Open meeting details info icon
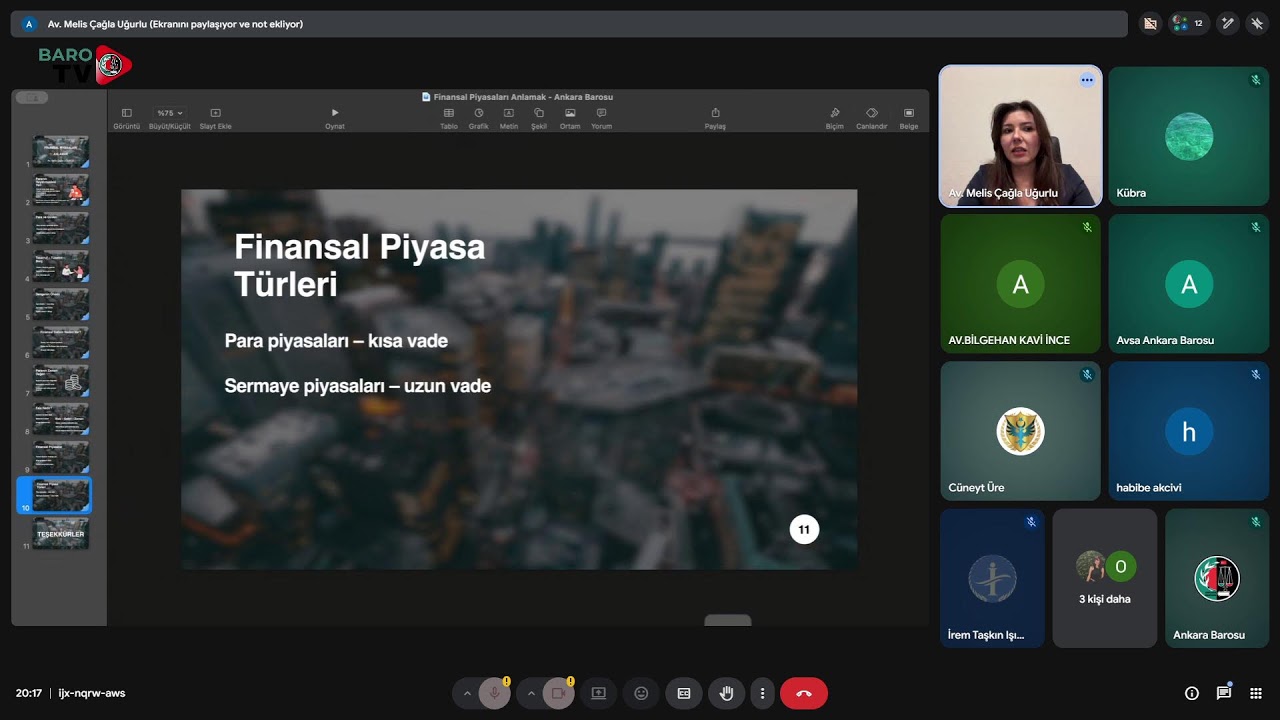The height and width of the screenshot is (720, 1280). coord(1192,693)
